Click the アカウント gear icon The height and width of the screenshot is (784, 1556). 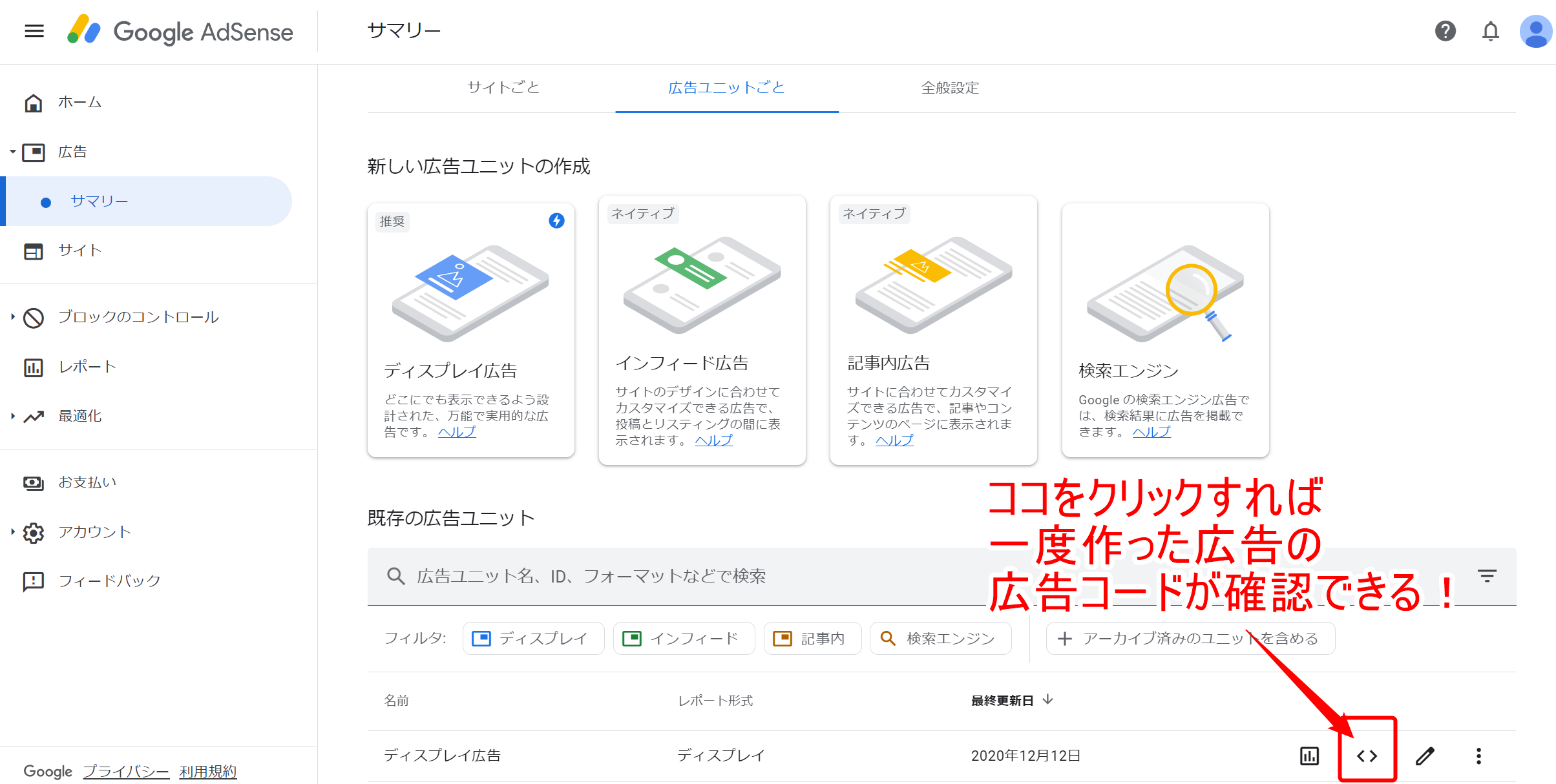(34, 533)
